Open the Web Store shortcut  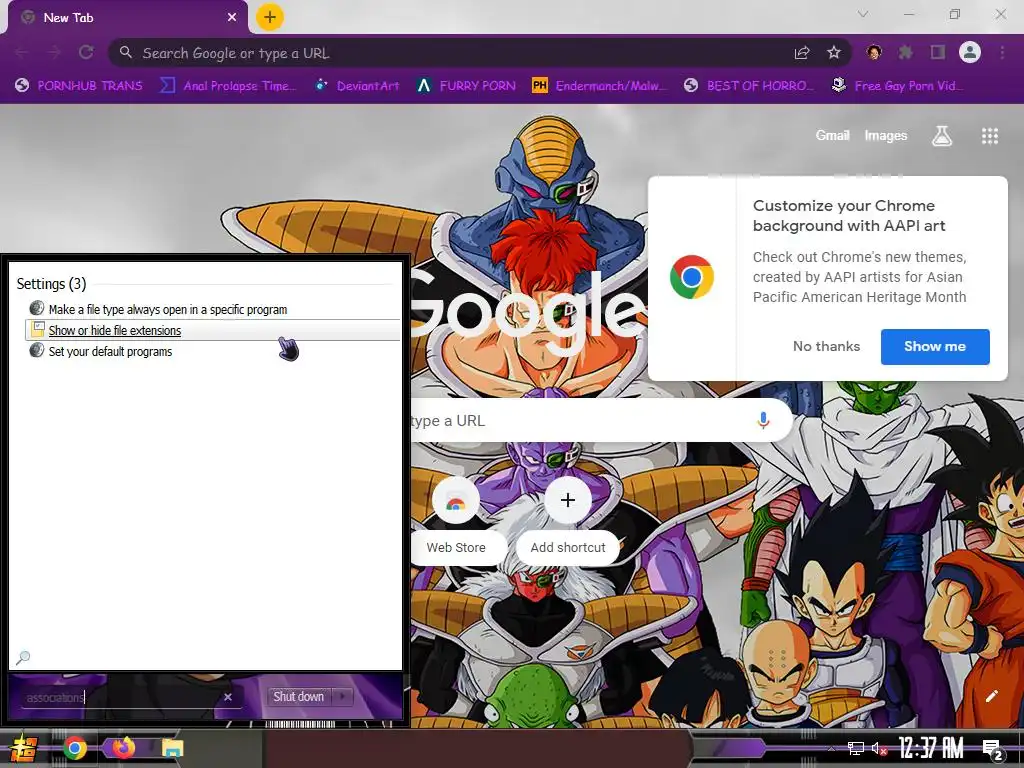pos(456,519)
